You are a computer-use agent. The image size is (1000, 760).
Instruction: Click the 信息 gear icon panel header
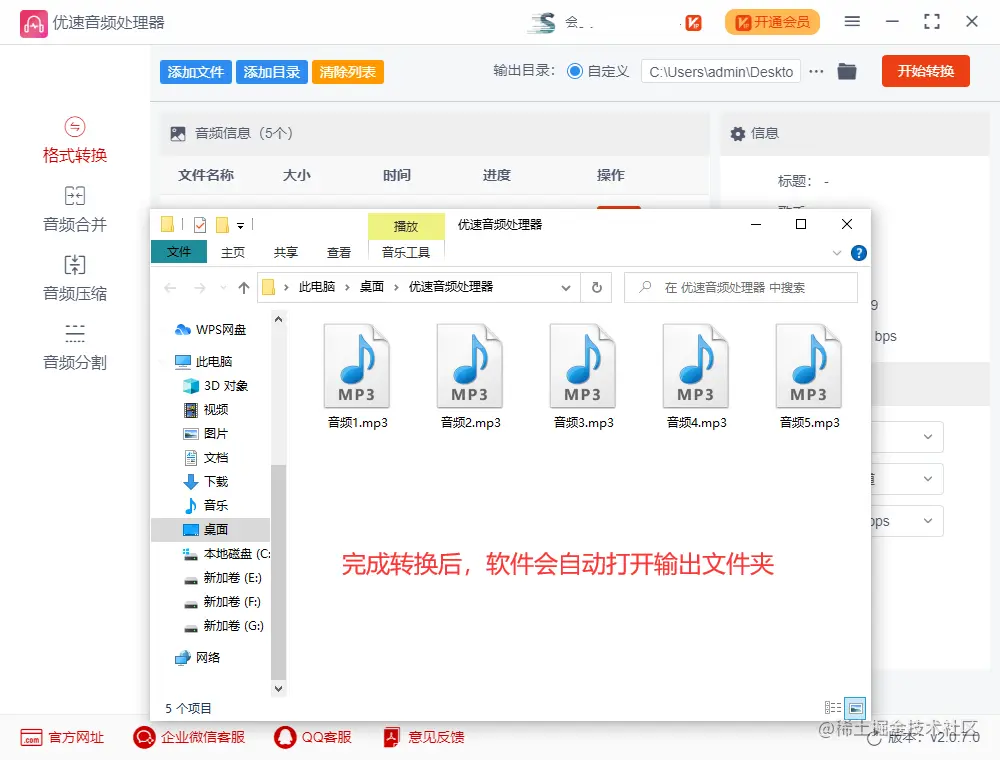point(738,133)
